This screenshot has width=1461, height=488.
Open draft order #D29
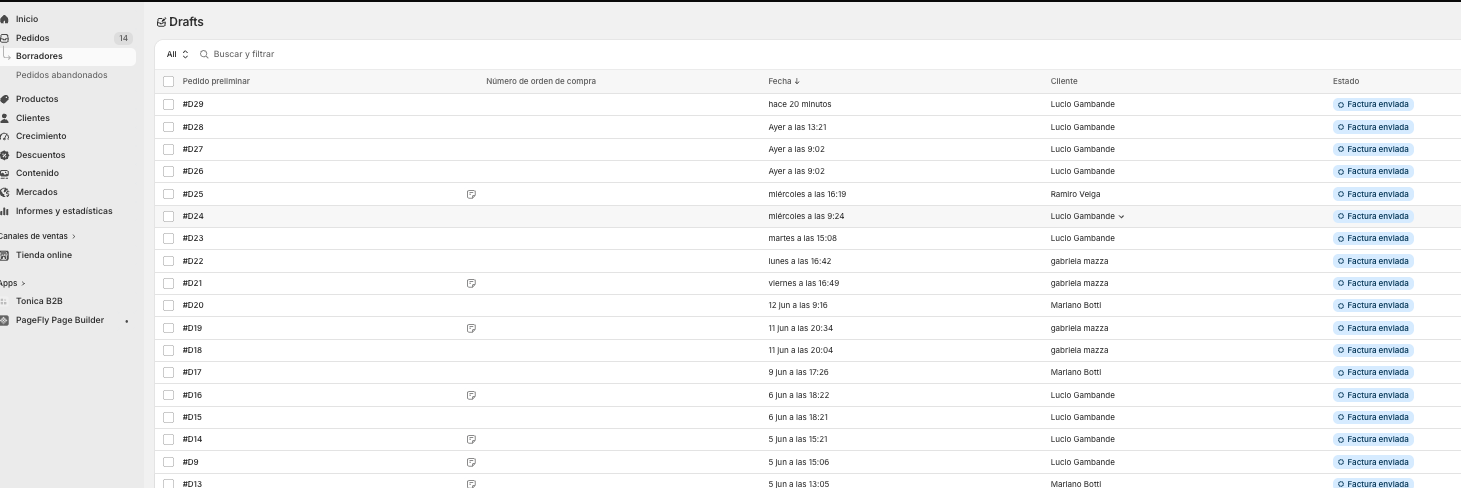pos(193,104)
